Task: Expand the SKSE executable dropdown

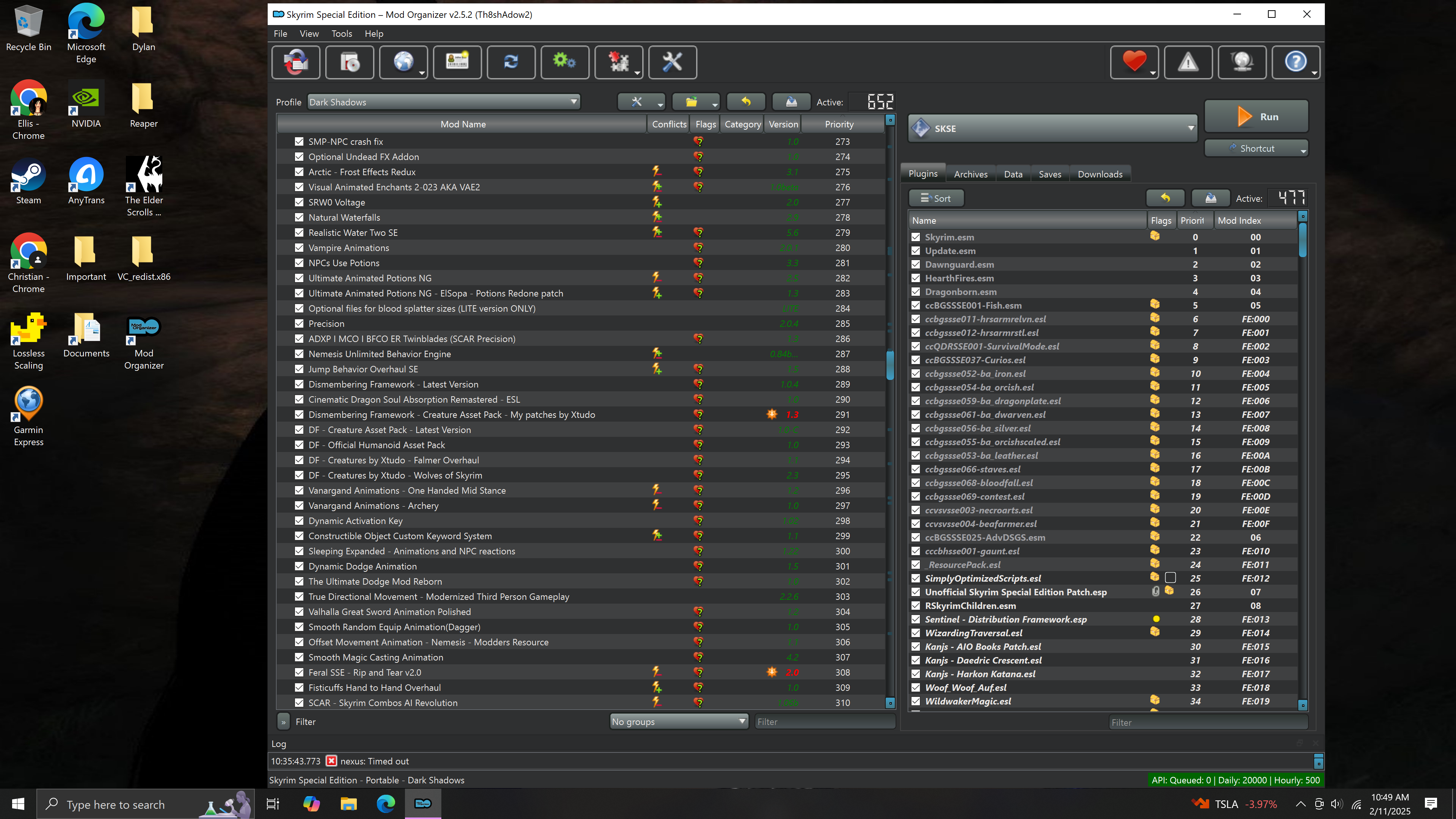Action: [1053, 128]
